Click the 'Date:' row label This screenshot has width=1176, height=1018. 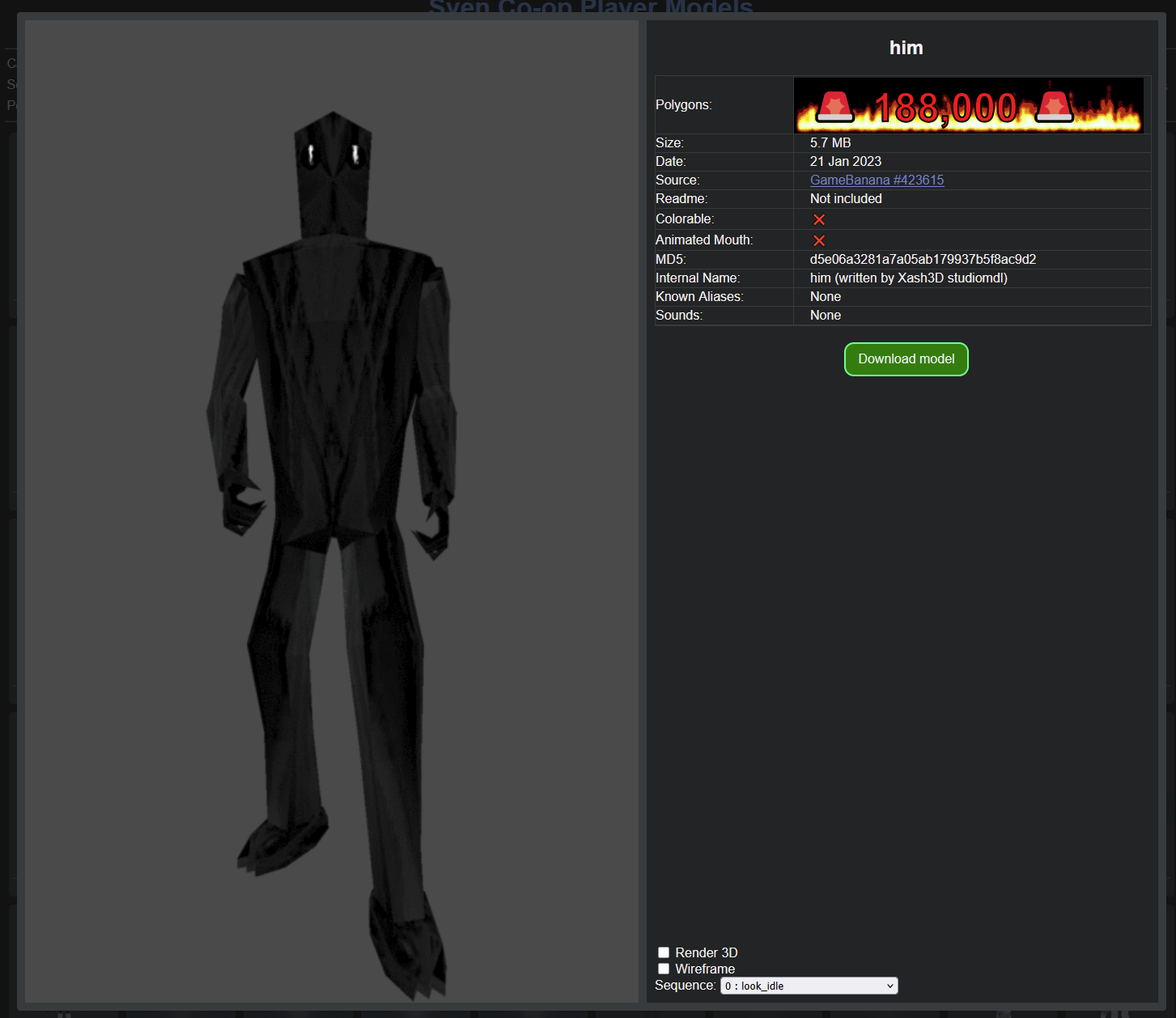pyautogui.click(x=671, y=162)
